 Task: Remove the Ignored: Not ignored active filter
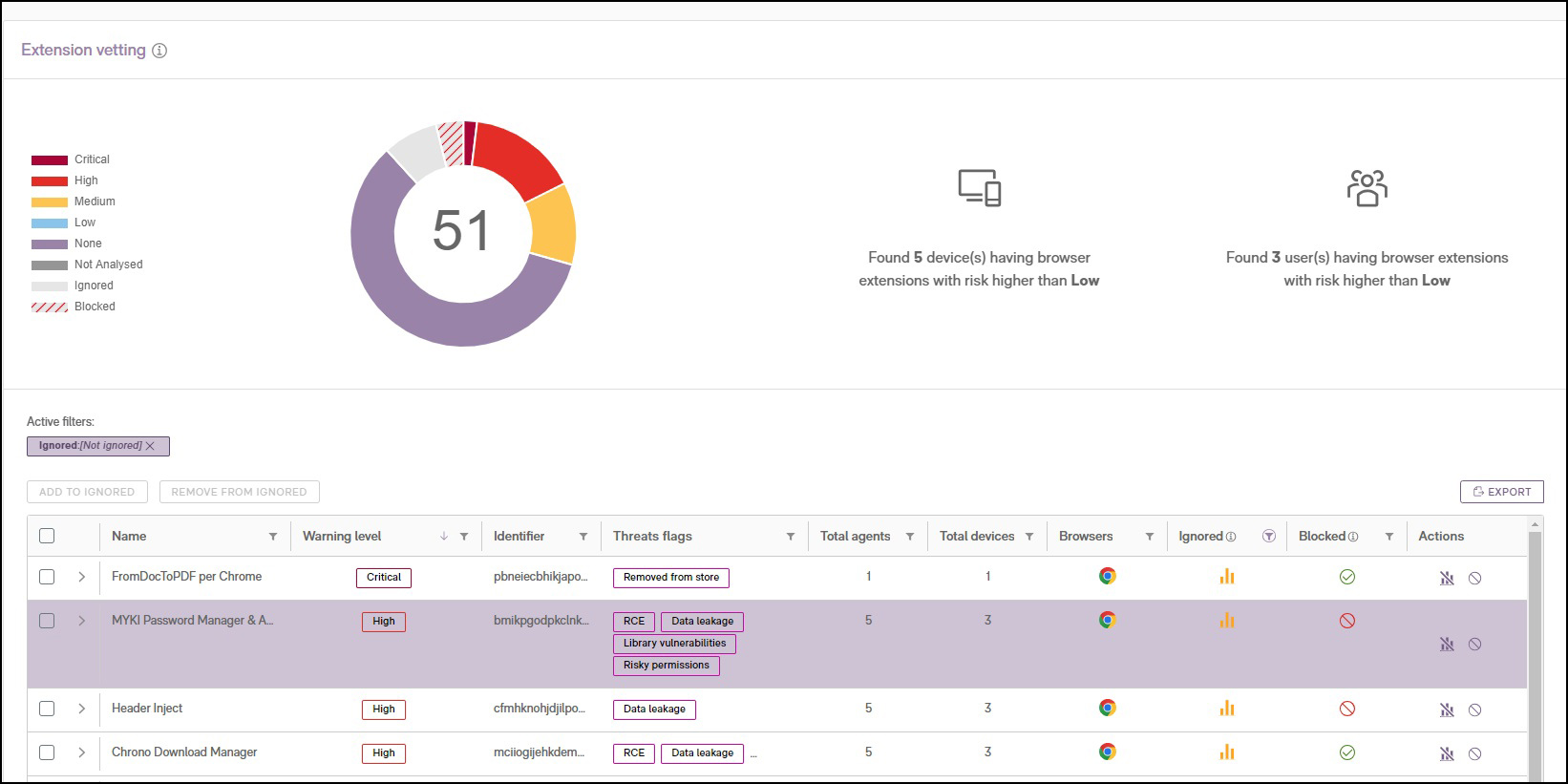tap(150, 446)
